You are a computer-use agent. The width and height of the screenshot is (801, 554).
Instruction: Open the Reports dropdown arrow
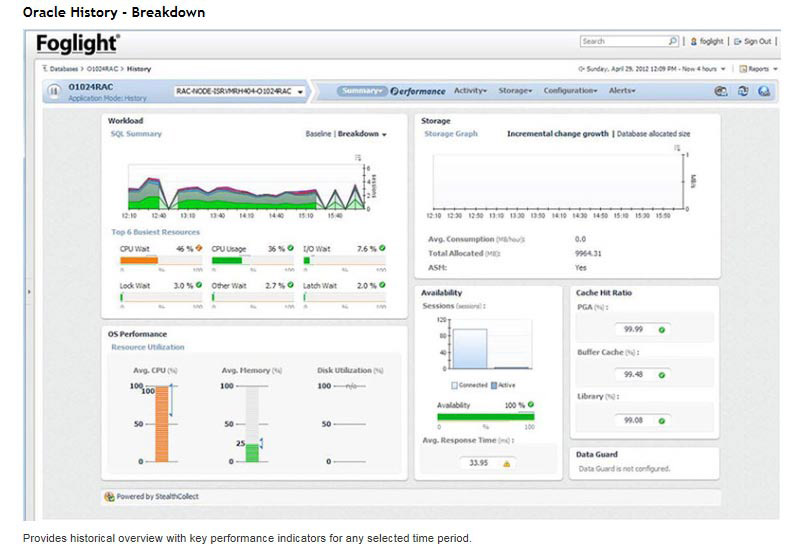tap(775, 69)
